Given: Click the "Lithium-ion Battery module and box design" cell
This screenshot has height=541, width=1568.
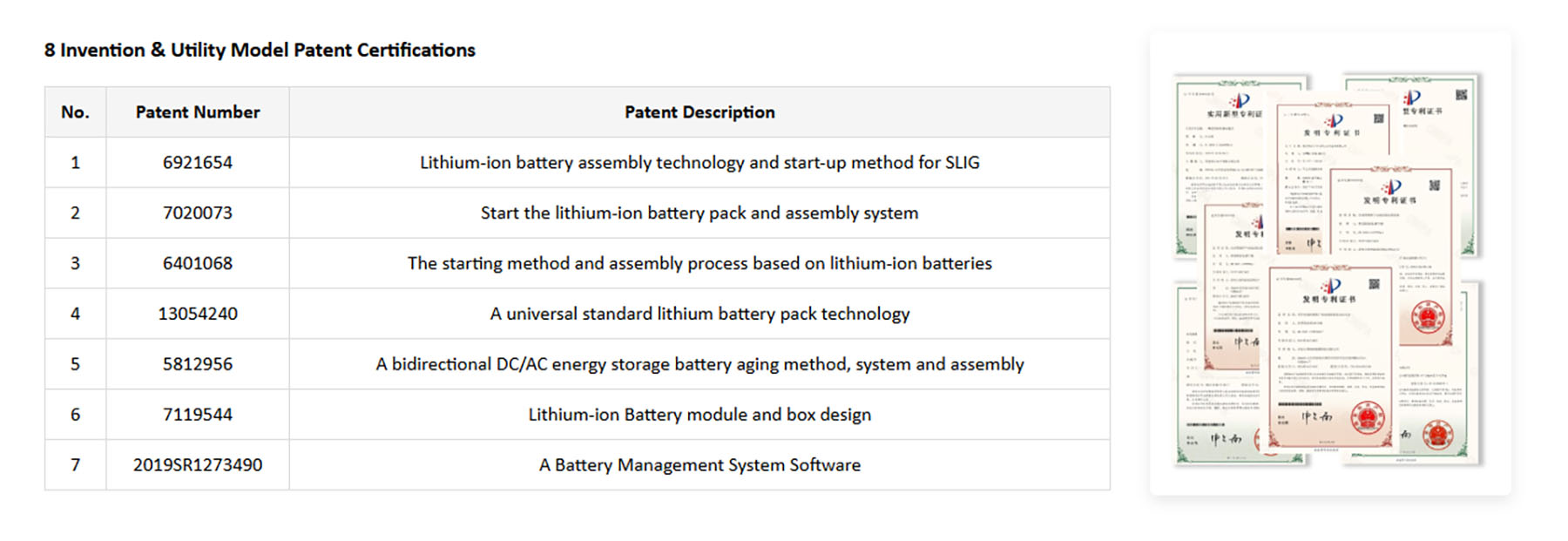Looking at the screenshot, I should [700, 415].
